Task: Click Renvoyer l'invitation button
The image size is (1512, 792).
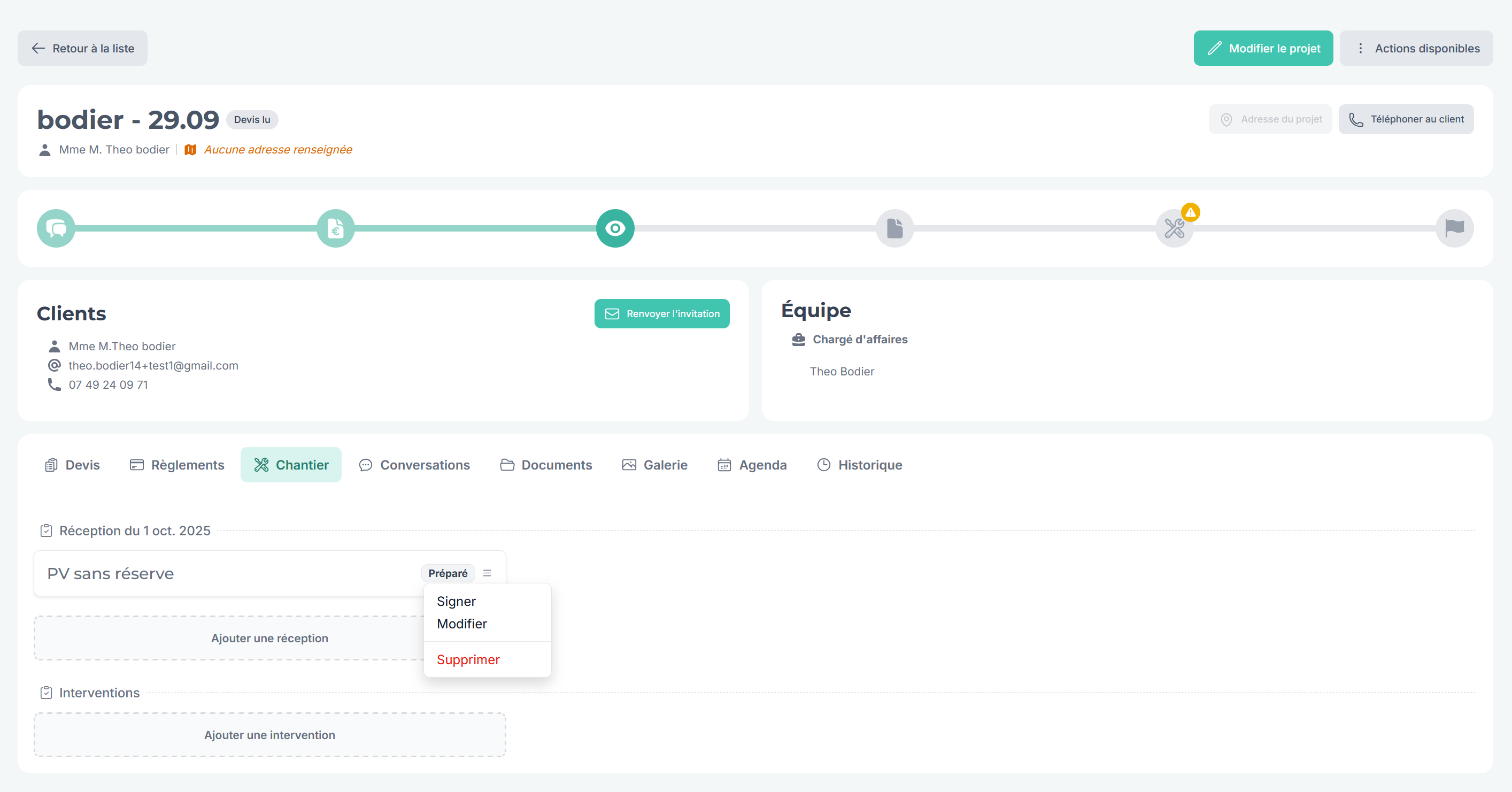Action: click(661, 313)
